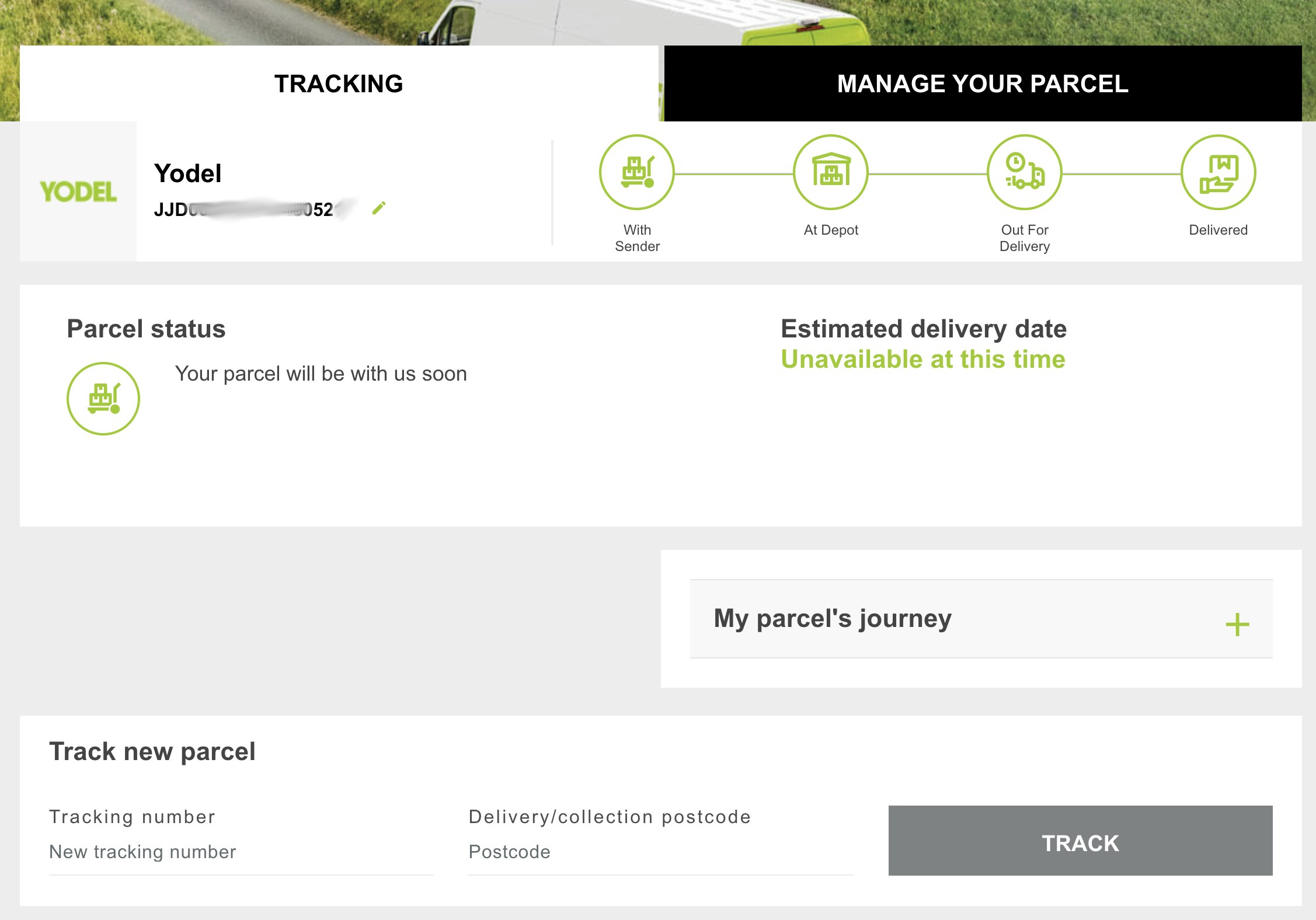Click the Out For Delivery truck icon

[1024, 172]
